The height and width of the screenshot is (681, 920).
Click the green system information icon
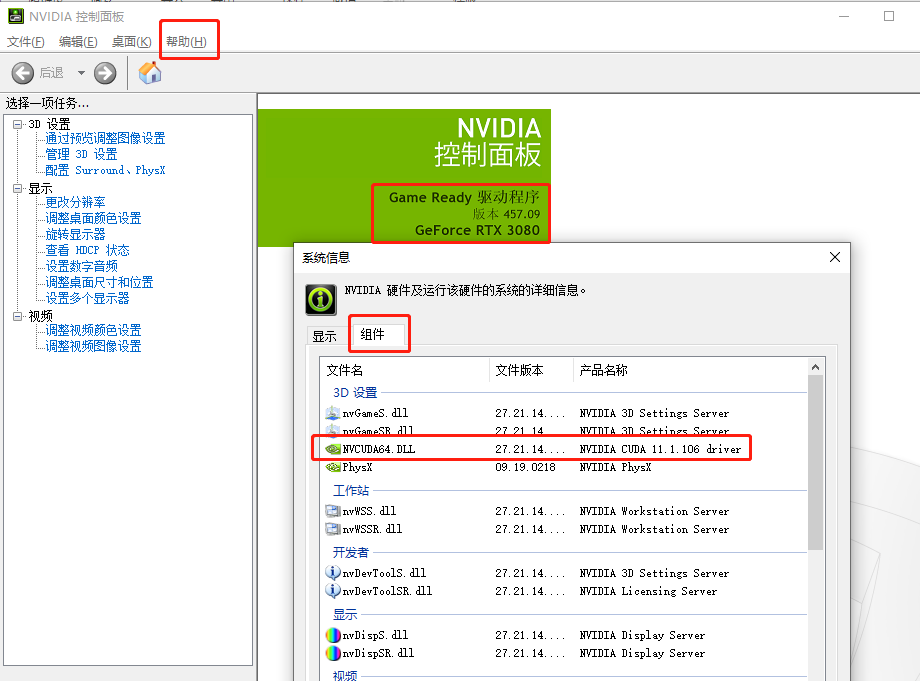[320, 300]
